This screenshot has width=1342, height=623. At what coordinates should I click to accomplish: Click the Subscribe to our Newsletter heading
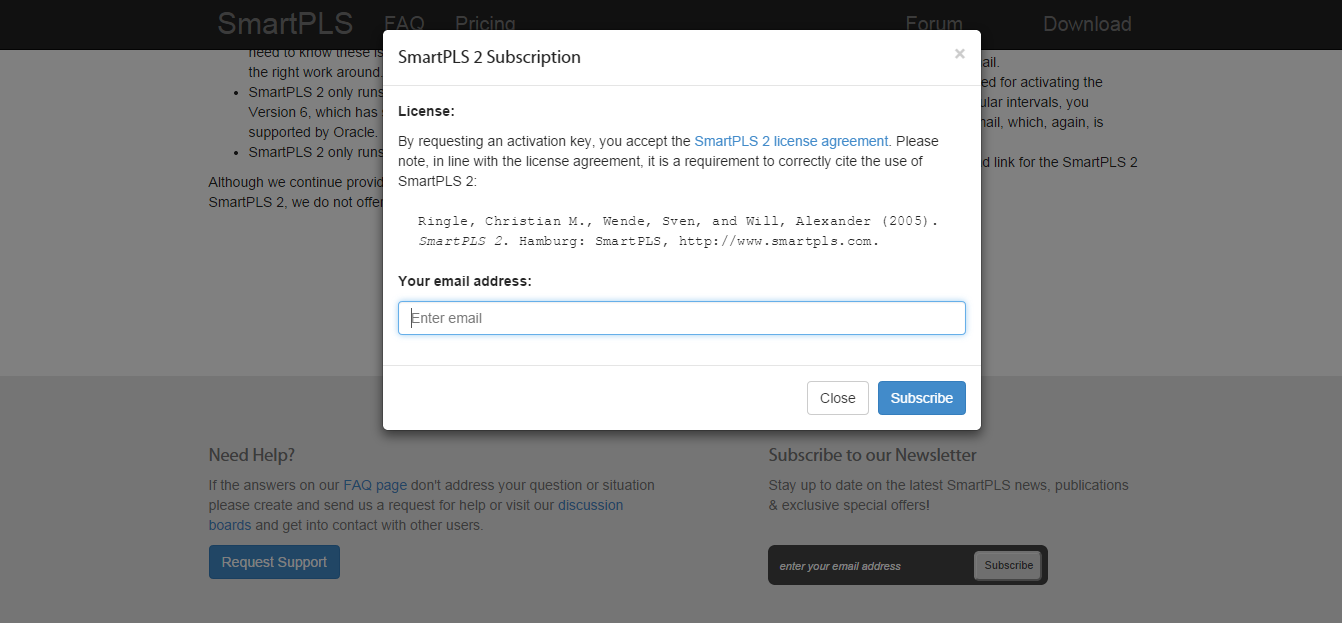point(872,455)
